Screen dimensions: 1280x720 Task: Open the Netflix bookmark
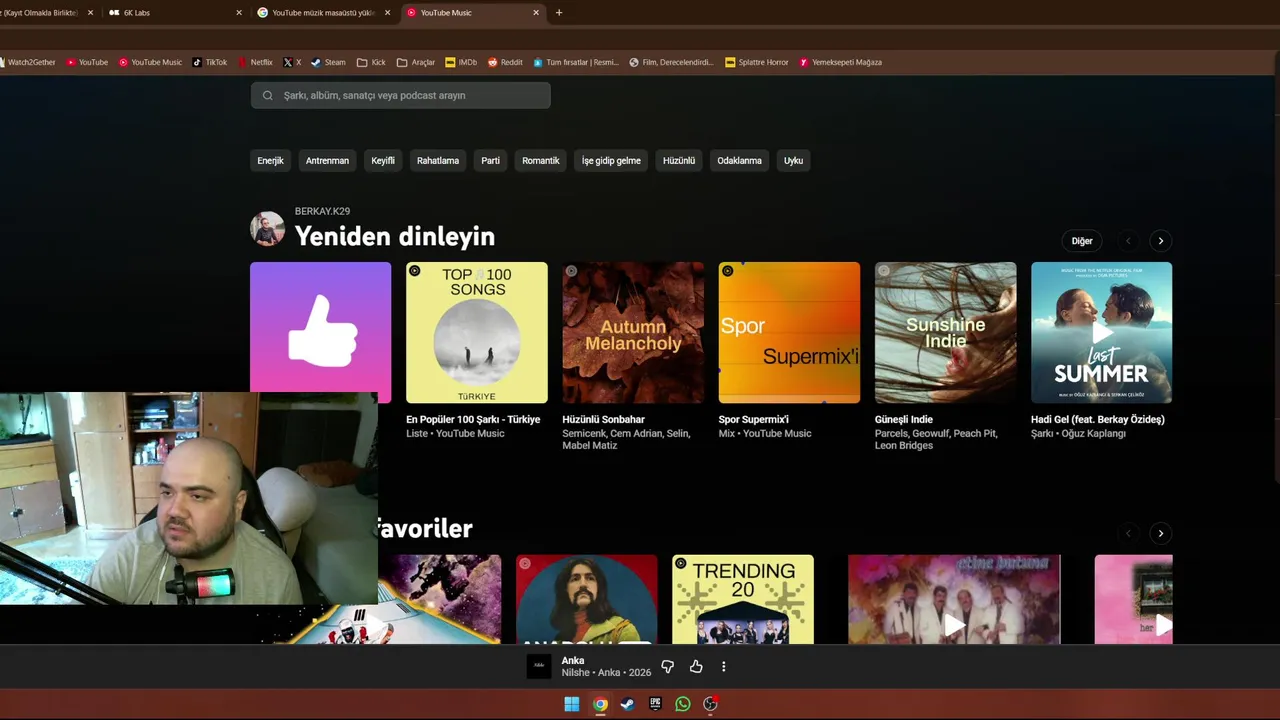click(255, 62)
